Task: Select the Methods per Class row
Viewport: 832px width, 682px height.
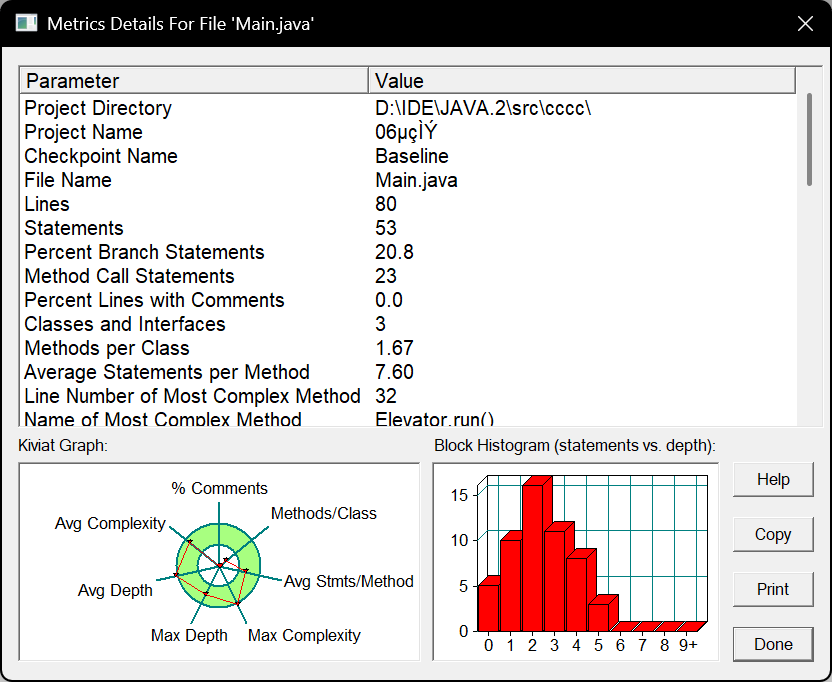Action: click(x=408, y=348)
